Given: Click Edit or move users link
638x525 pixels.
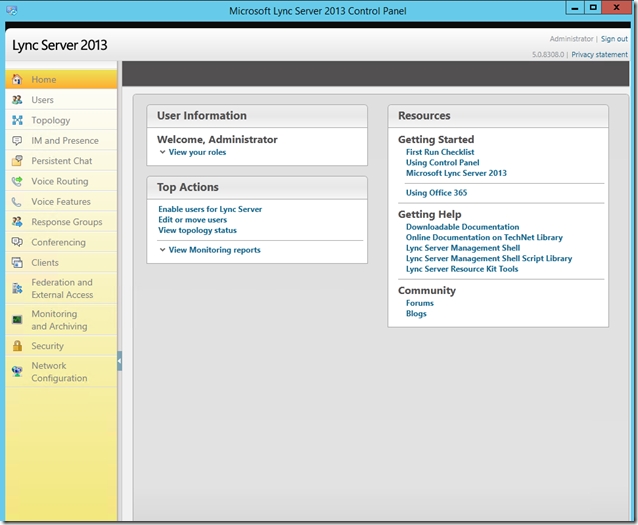Looking at the screenshot, I should pyautogui.click(x=192, y=219).
